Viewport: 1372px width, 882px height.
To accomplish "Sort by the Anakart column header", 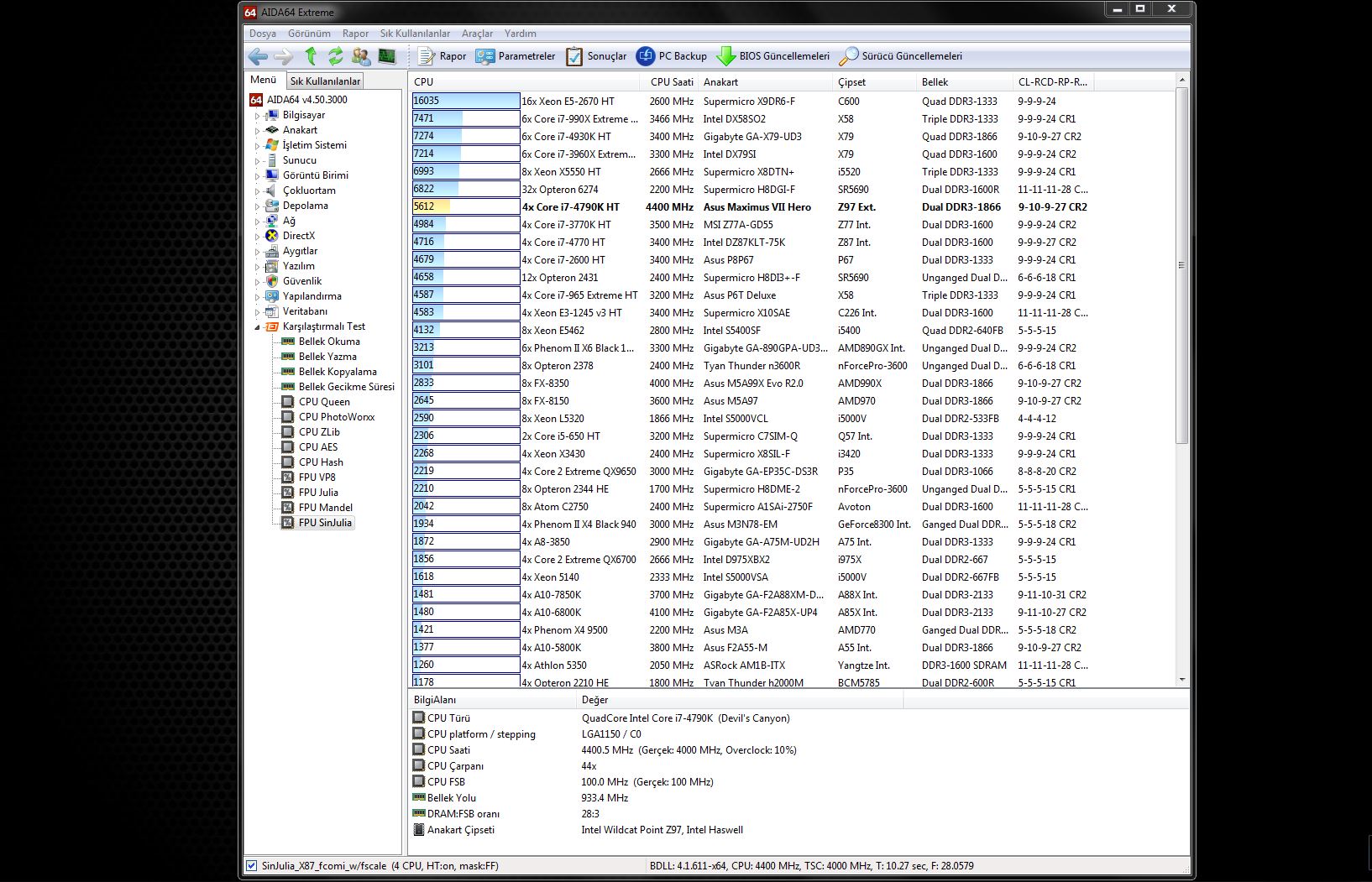I will [765, 81].
